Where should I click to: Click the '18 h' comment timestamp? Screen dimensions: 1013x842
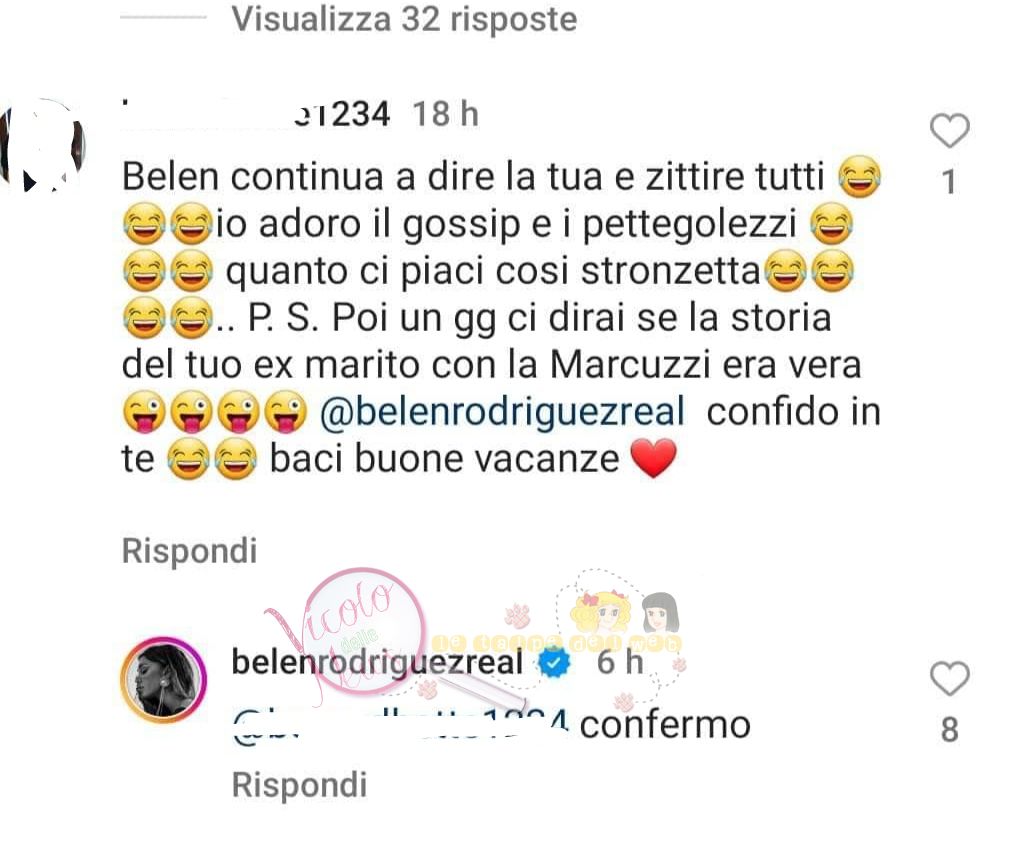(446, 114)
